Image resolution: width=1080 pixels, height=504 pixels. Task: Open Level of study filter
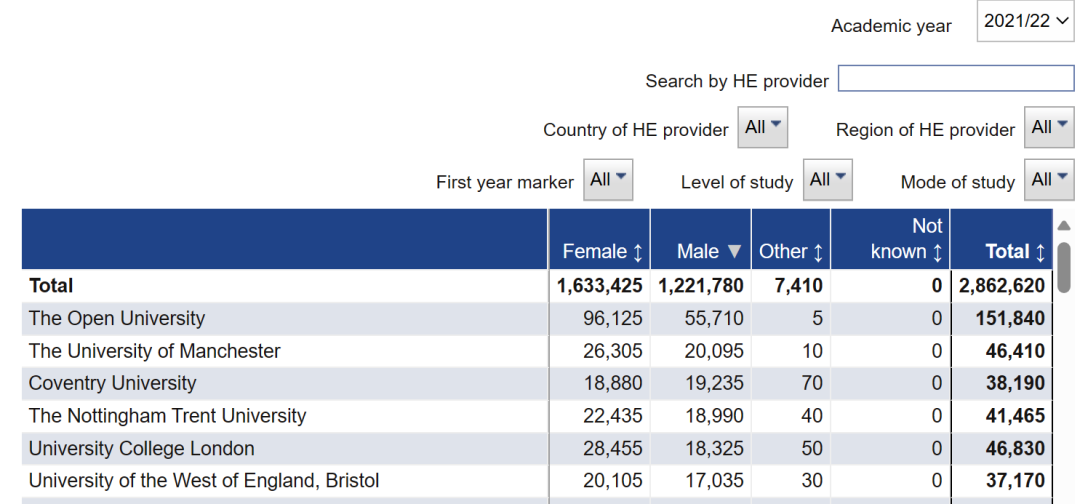coord(828,180)
